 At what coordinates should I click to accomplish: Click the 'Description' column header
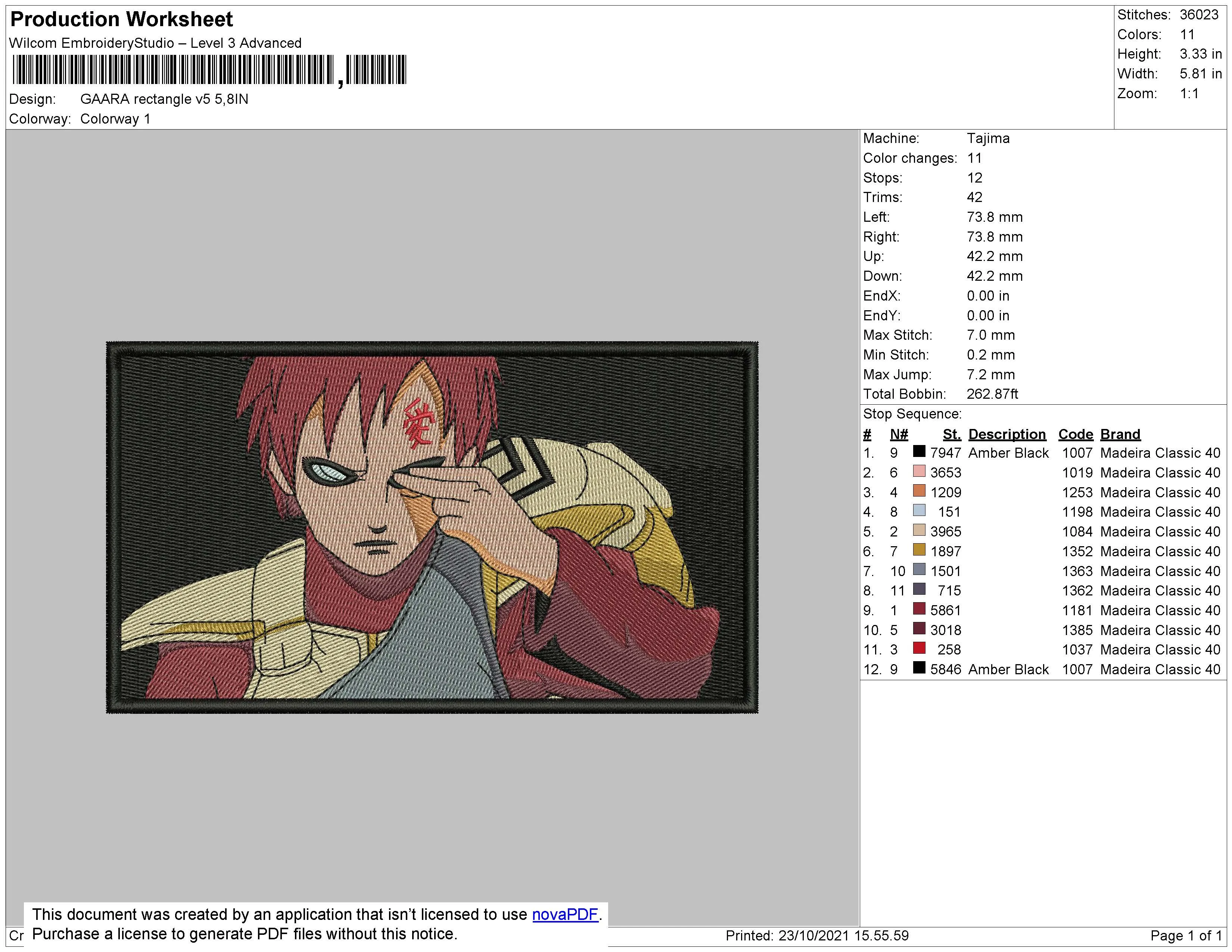1007,434
